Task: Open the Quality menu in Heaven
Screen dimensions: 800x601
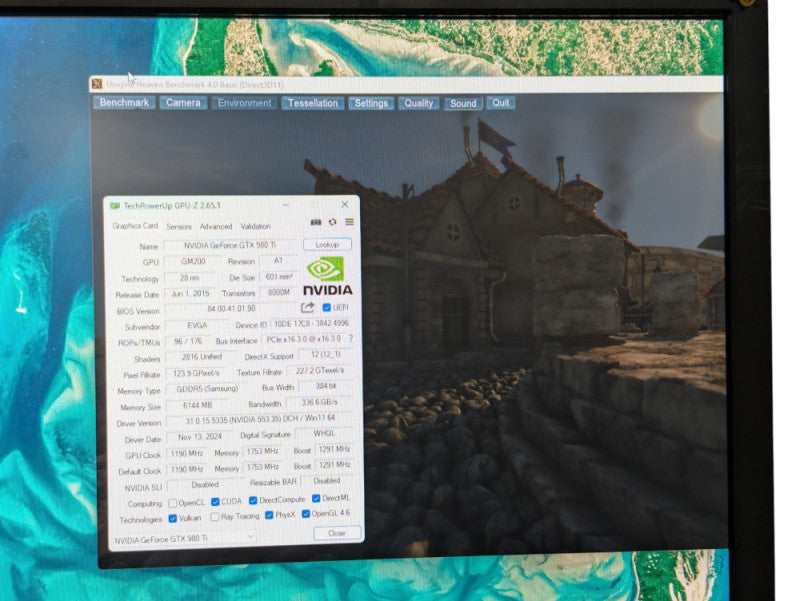Action: (418, 103)
